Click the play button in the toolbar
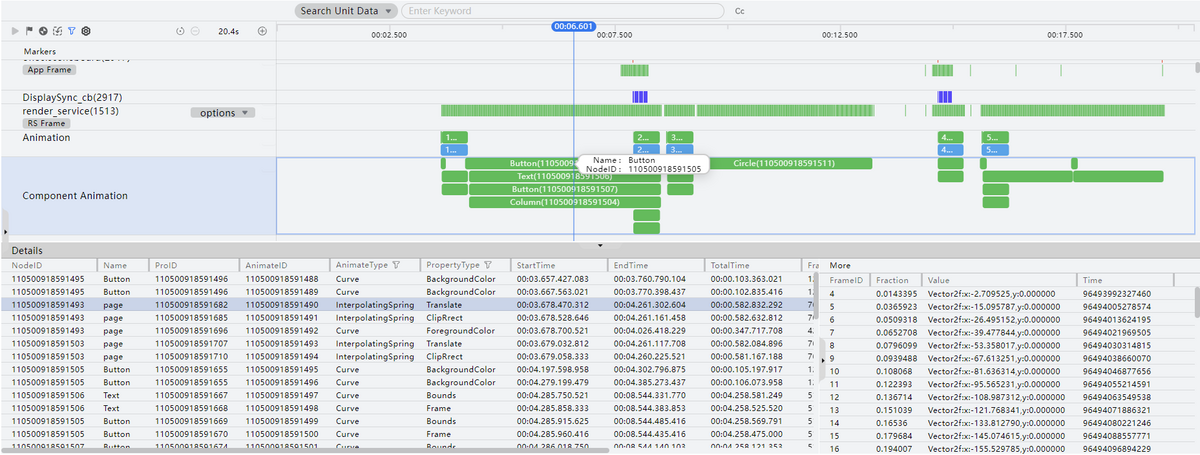Viewport: 1200px width, 455px height. [15, 31]
